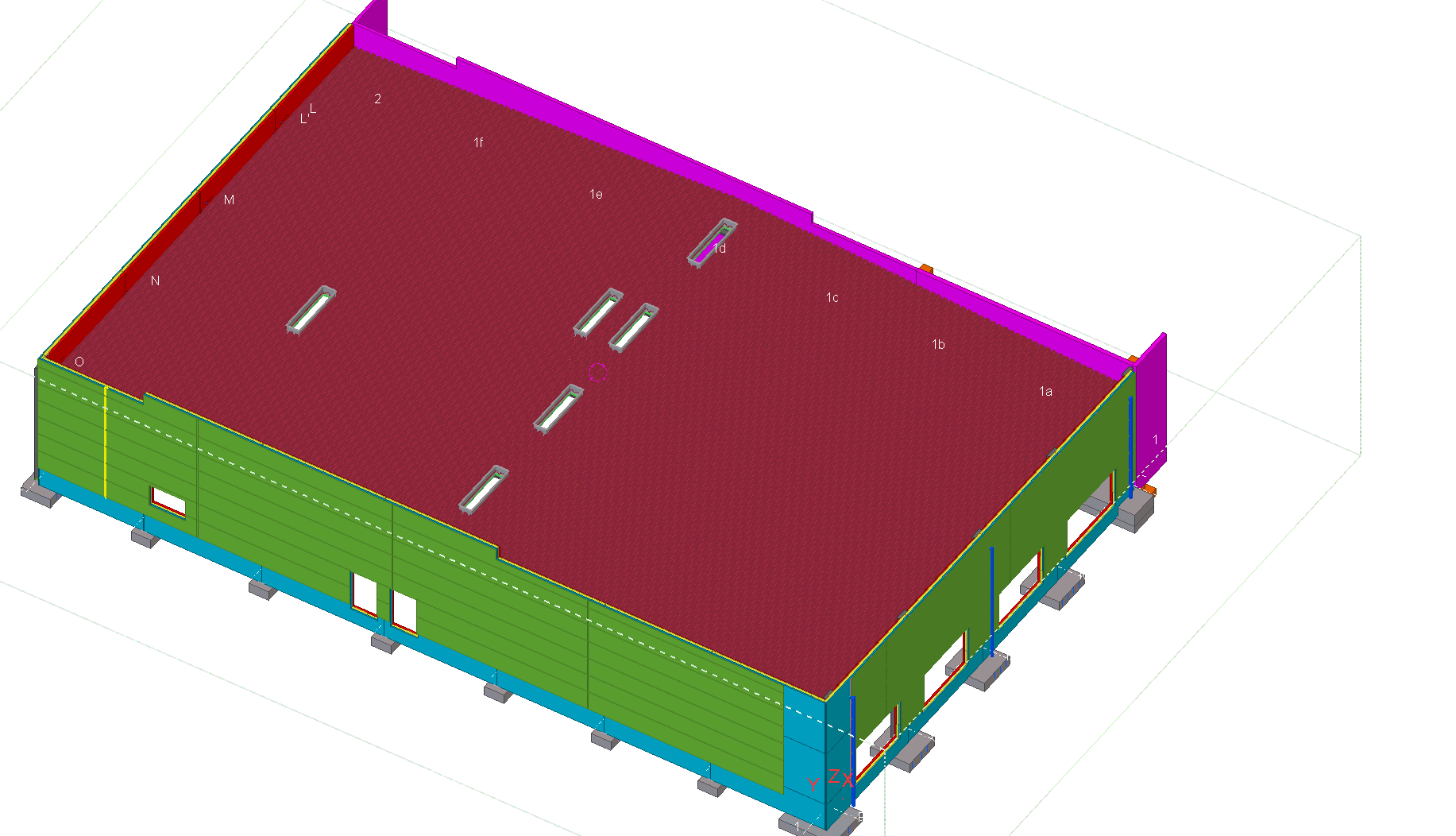Click grid label 1f
The height and width of the screenshot is (836, 1456).
478,143
